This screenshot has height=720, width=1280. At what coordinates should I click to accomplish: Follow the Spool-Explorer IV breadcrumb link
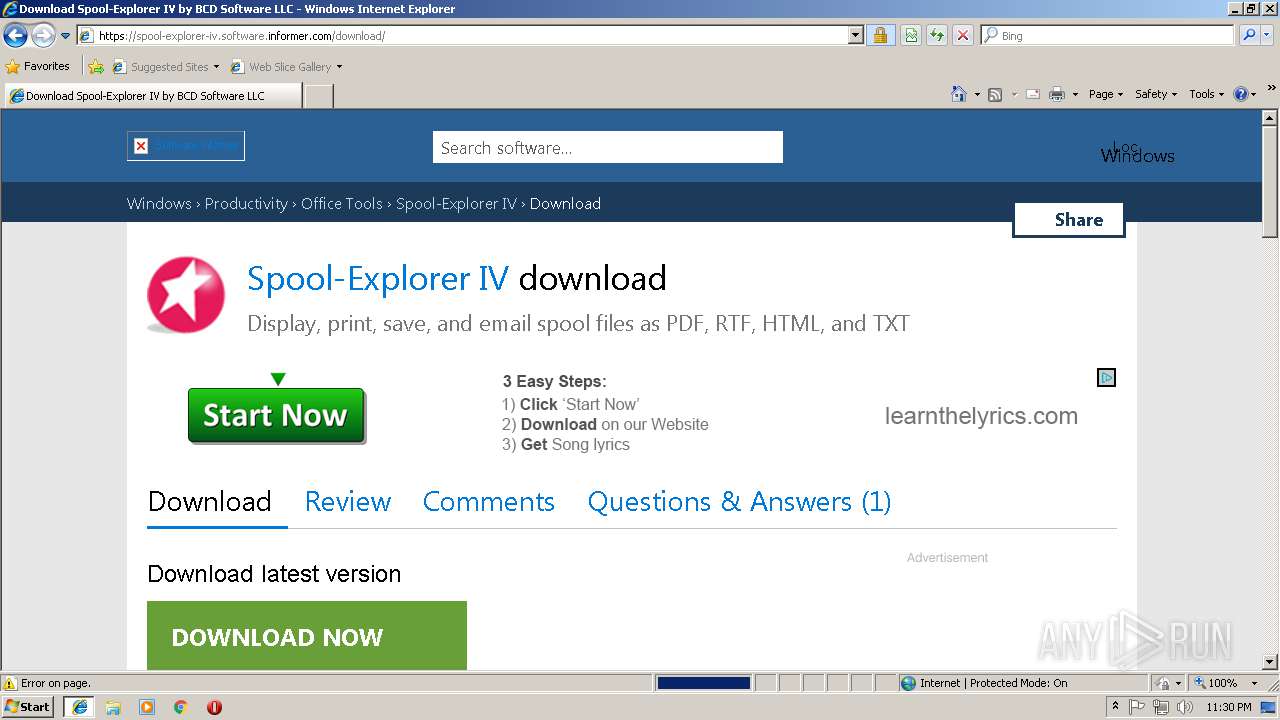click(x=456, y=203)
